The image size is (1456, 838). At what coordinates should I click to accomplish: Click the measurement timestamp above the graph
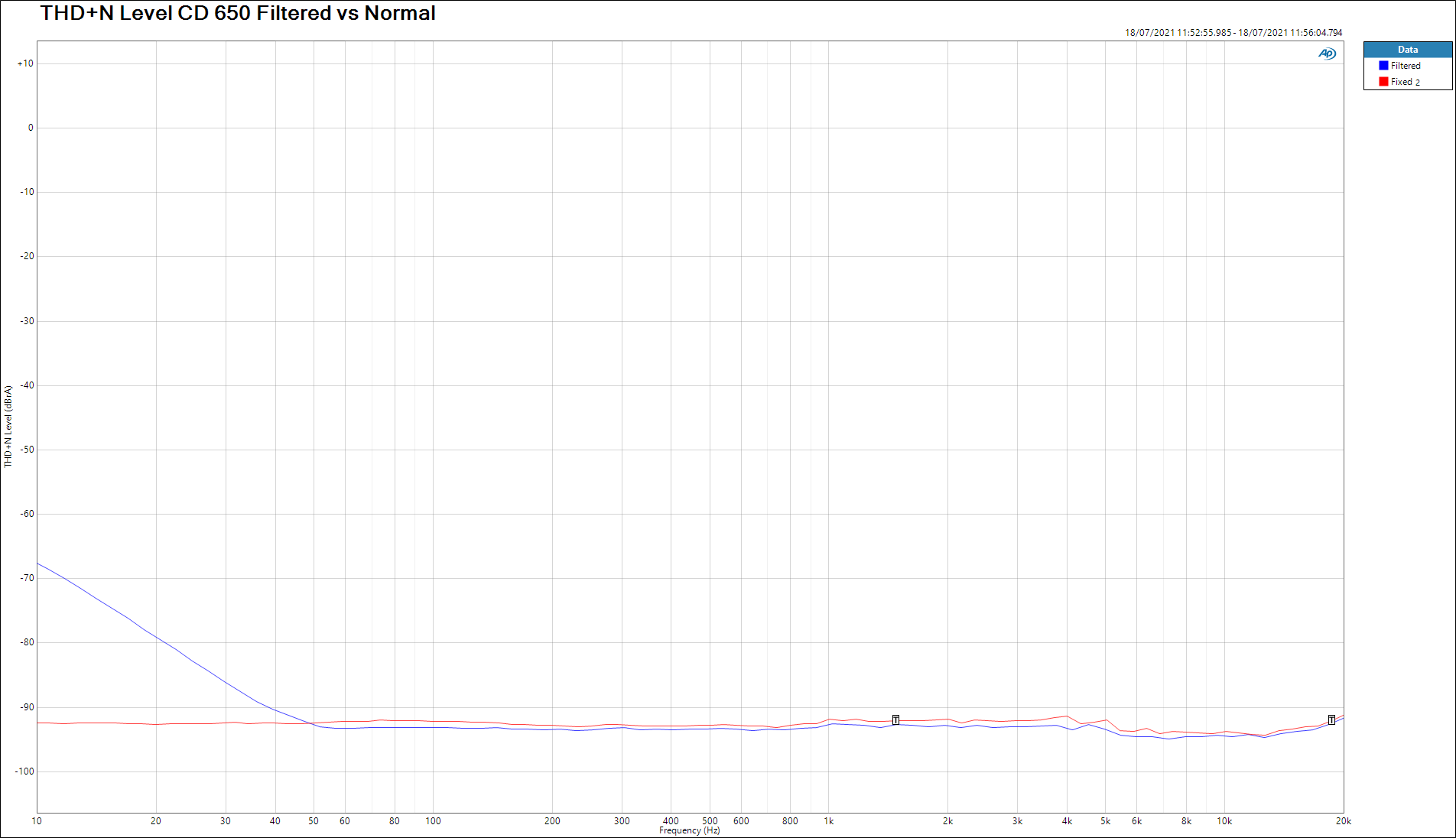(1233, 33)
